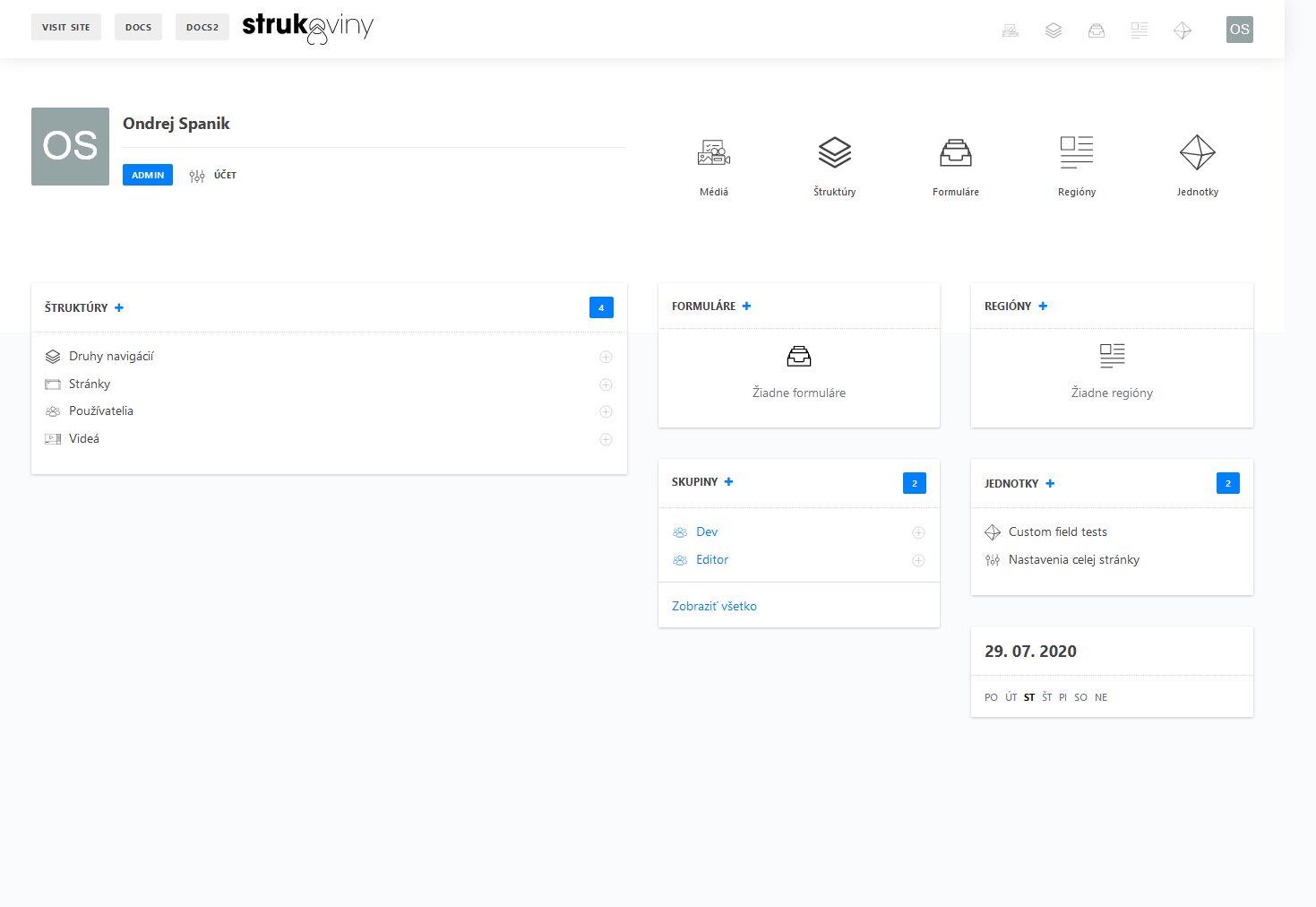
Task: Click the media icon in top header
Action: point(1011,30)
